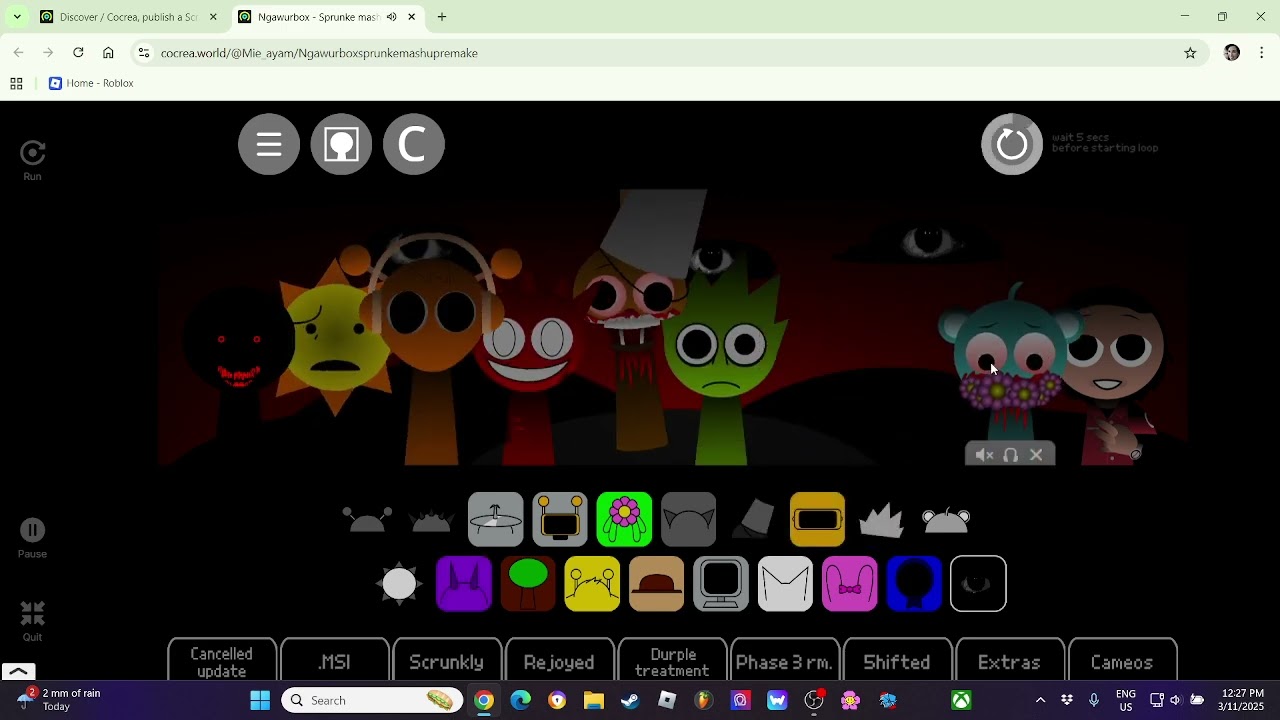Show hidden system tray icons
Viewport: 1280px width, 720px height.
click(1040, 700)
